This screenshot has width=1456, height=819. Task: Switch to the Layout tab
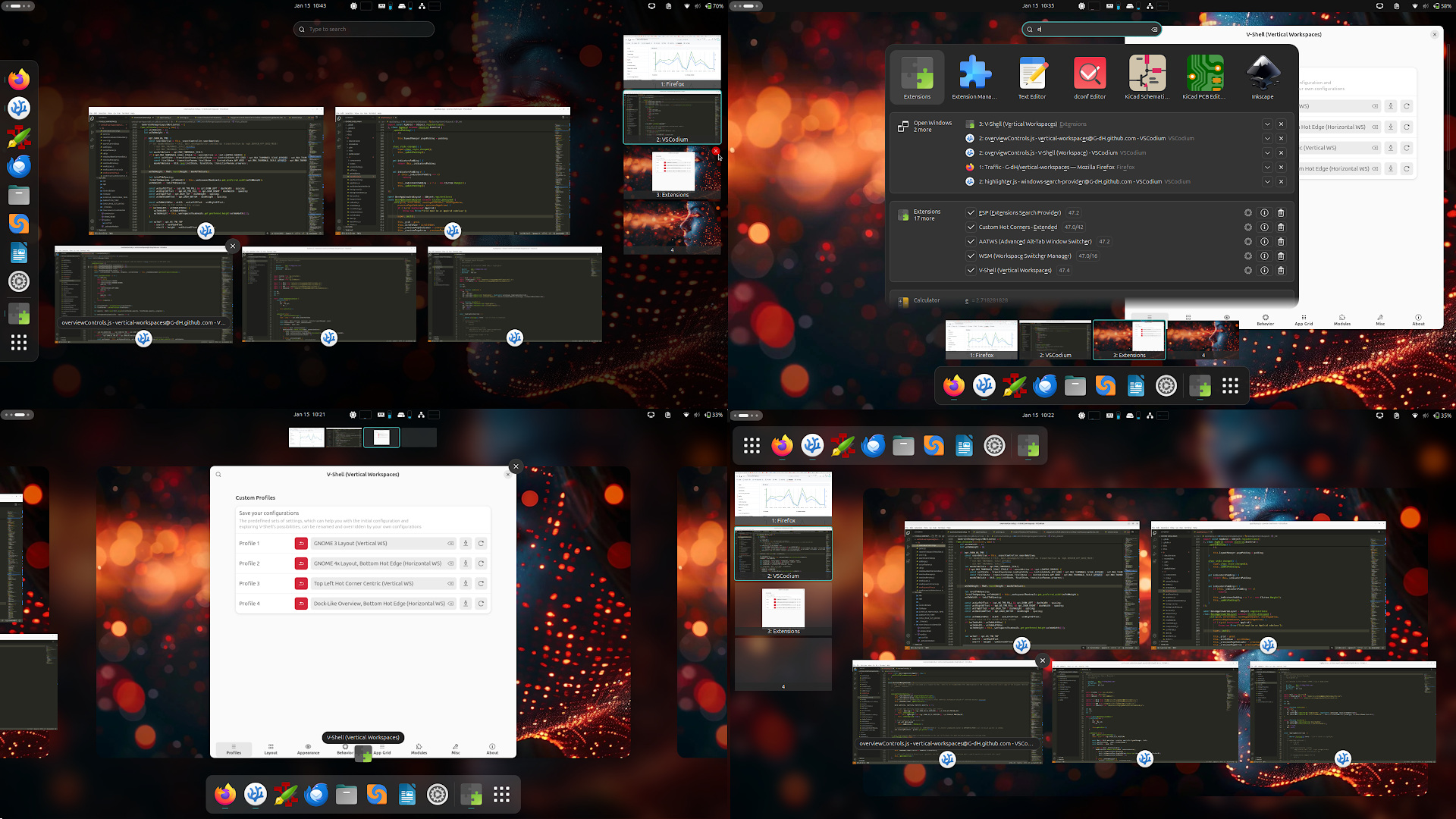click(x=271, y=749)
